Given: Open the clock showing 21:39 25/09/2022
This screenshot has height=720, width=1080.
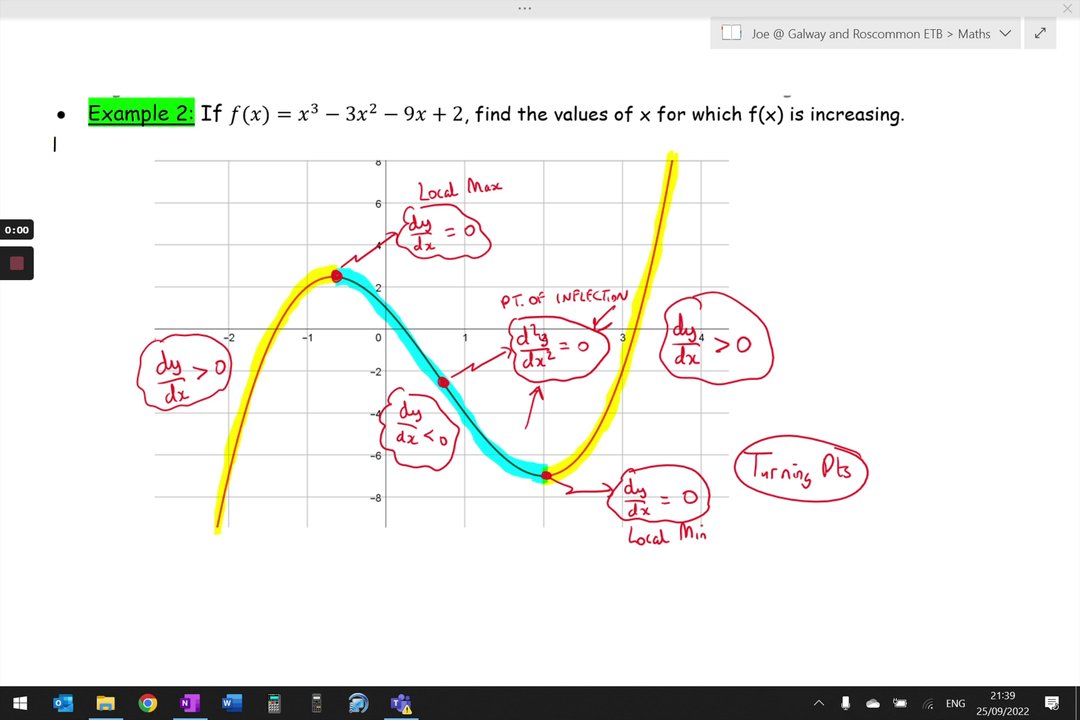Looking at the screenshot, I should [x=1002, y=703].
